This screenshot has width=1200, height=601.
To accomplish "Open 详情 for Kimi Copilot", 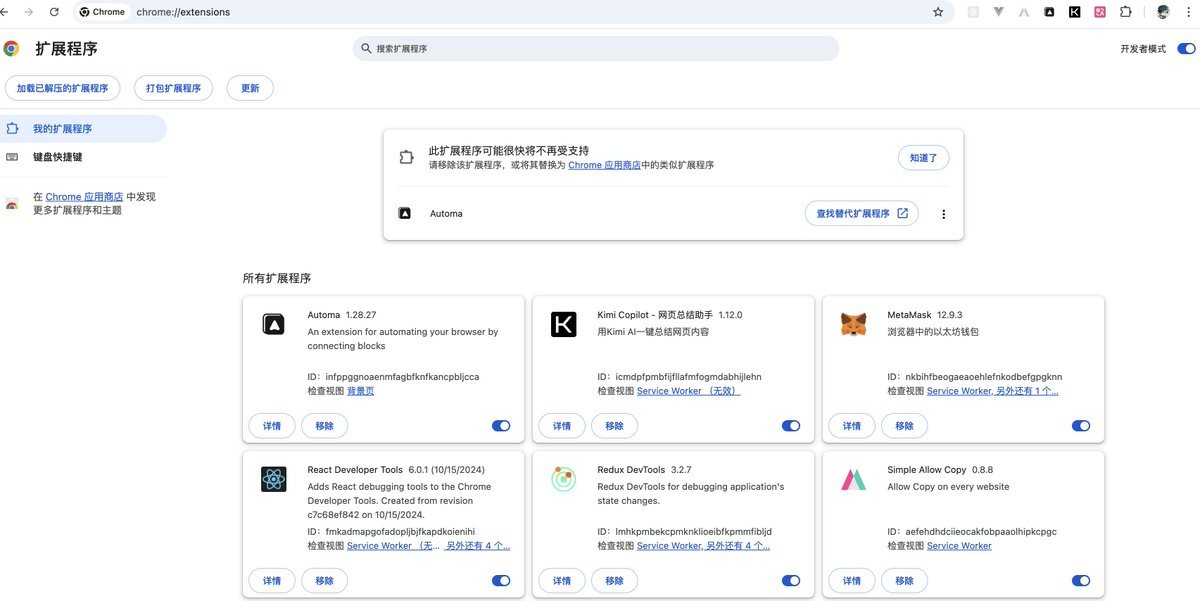I will [x=562, y=426].
